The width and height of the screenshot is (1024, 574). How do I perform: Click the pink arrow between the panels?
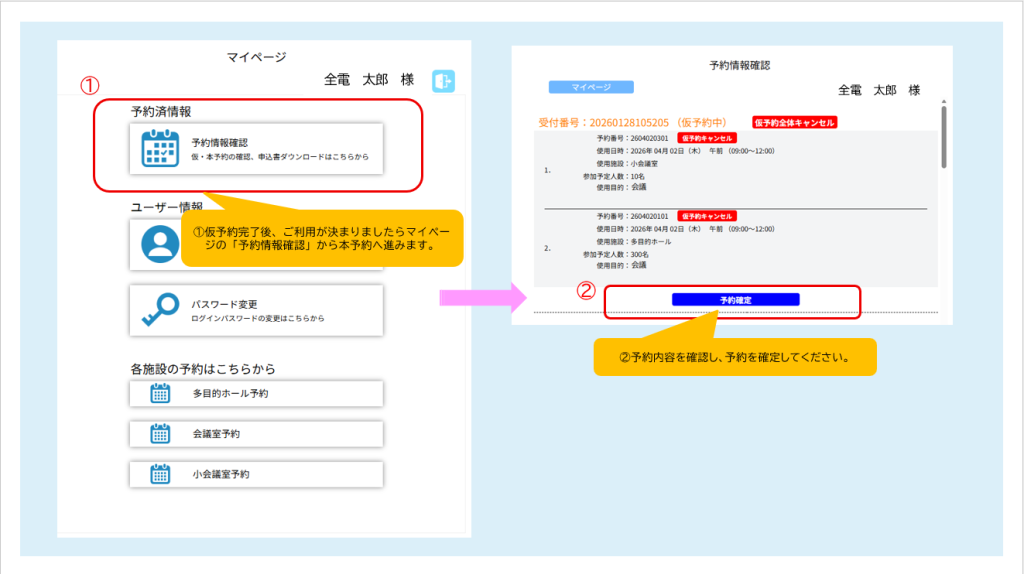point(482,297)
